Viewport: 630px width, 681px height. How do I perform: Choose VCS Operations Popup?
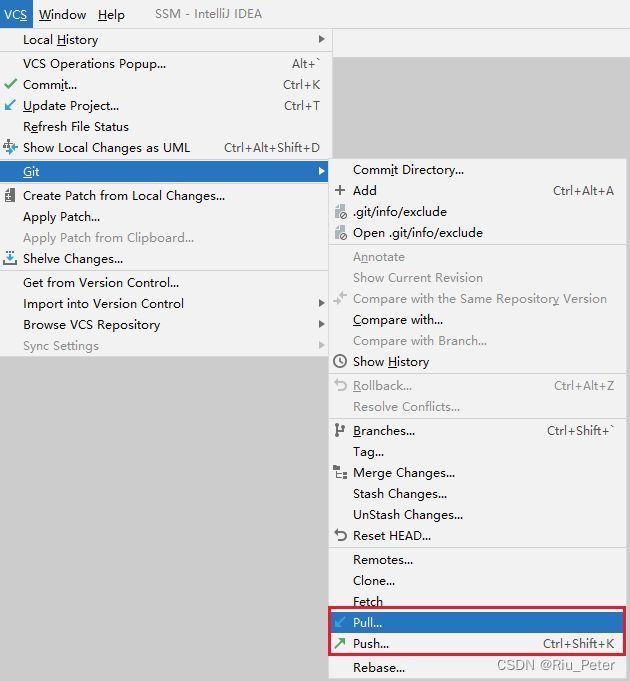pos(164,63)
